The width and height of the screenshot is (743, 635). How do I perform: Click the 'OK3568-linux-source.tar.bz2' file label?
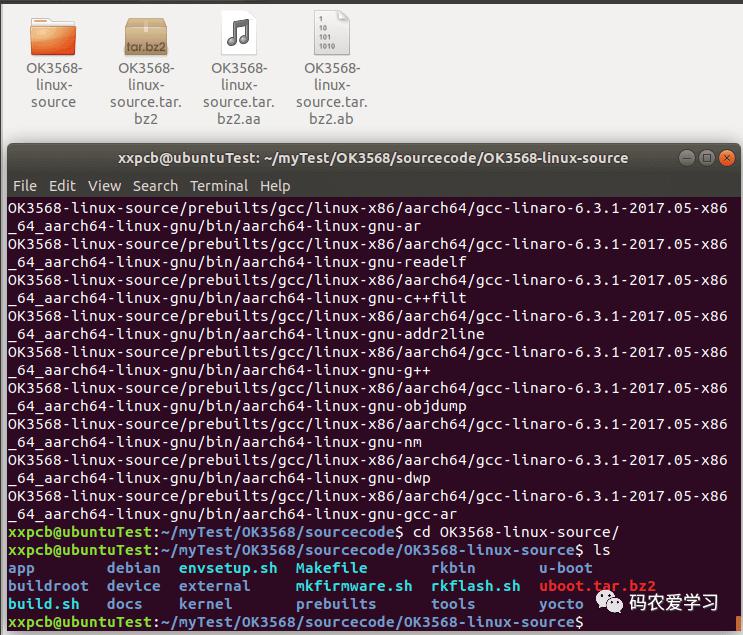click(146, 93)
